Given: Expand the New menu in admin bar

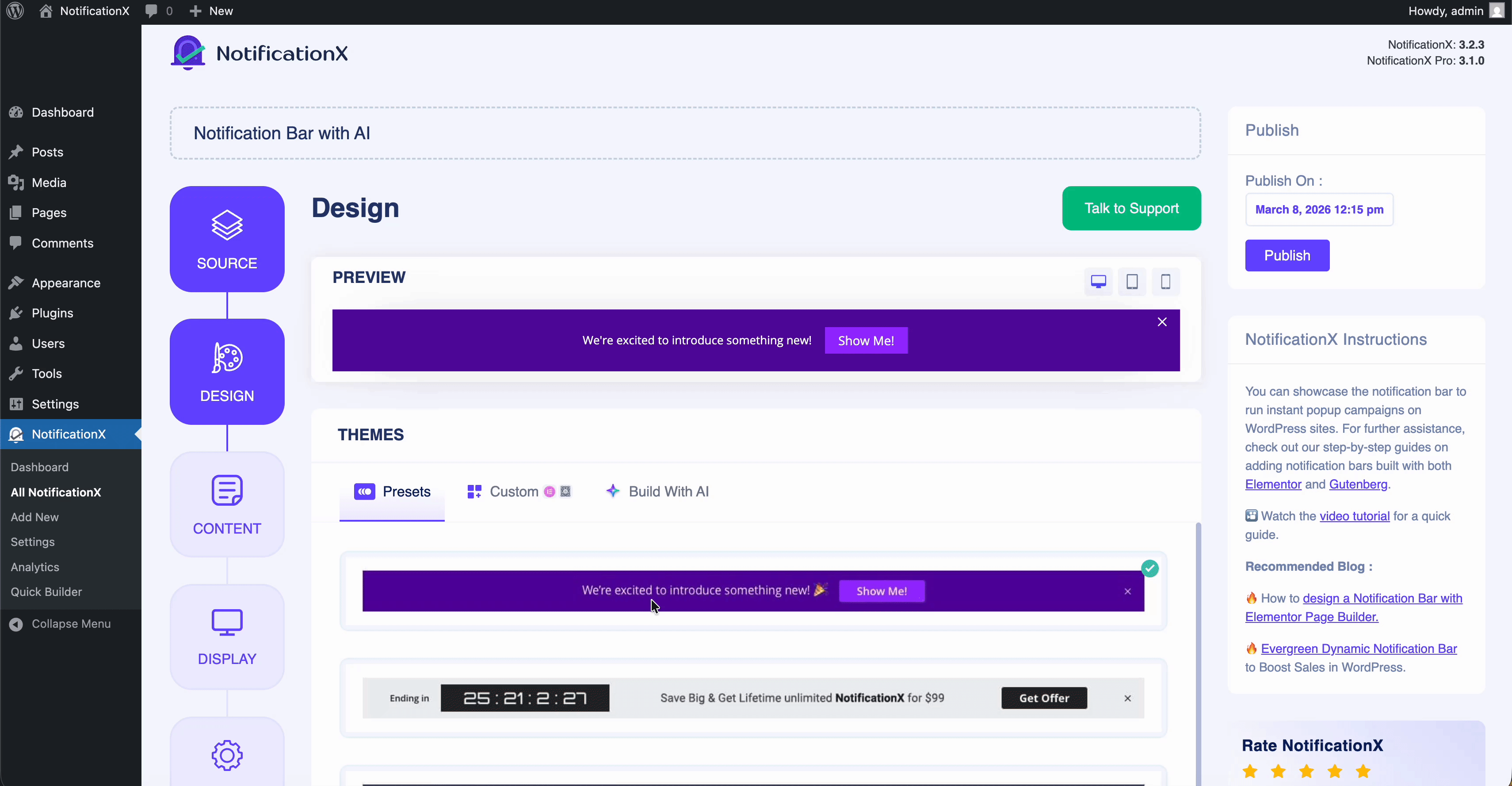Looking at the screenshot, I should [211, 11].
